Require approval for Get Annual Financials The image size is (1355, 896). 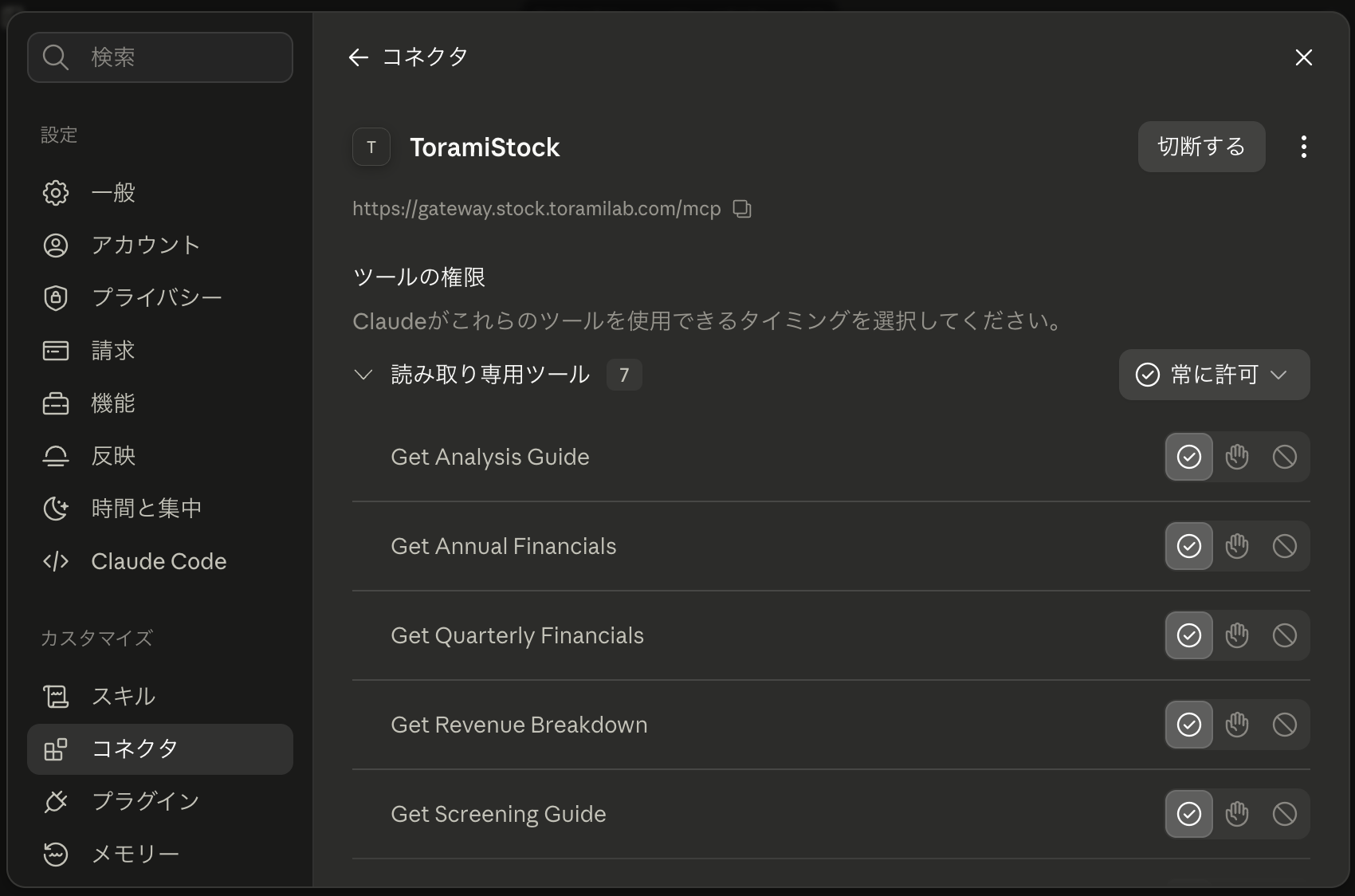(1237, 546)
